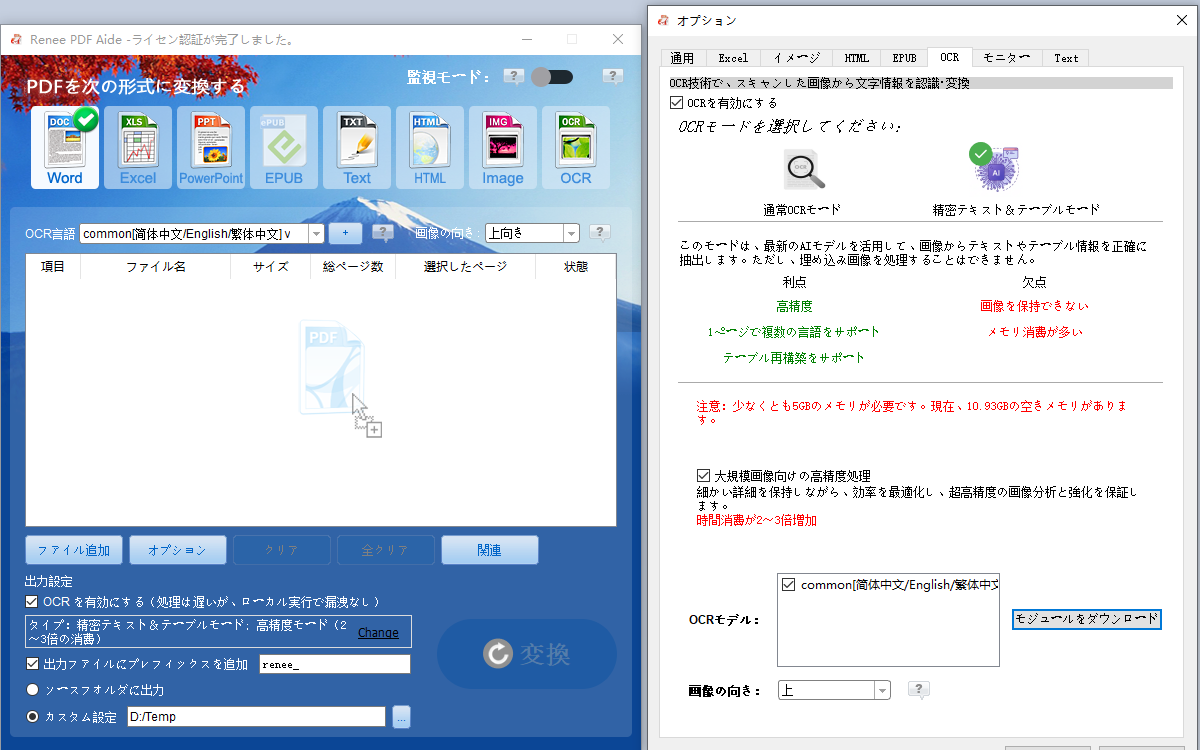The image size is (1200, 750).
Task: Select the Word output format icon
Action: (x=65, y=148)
